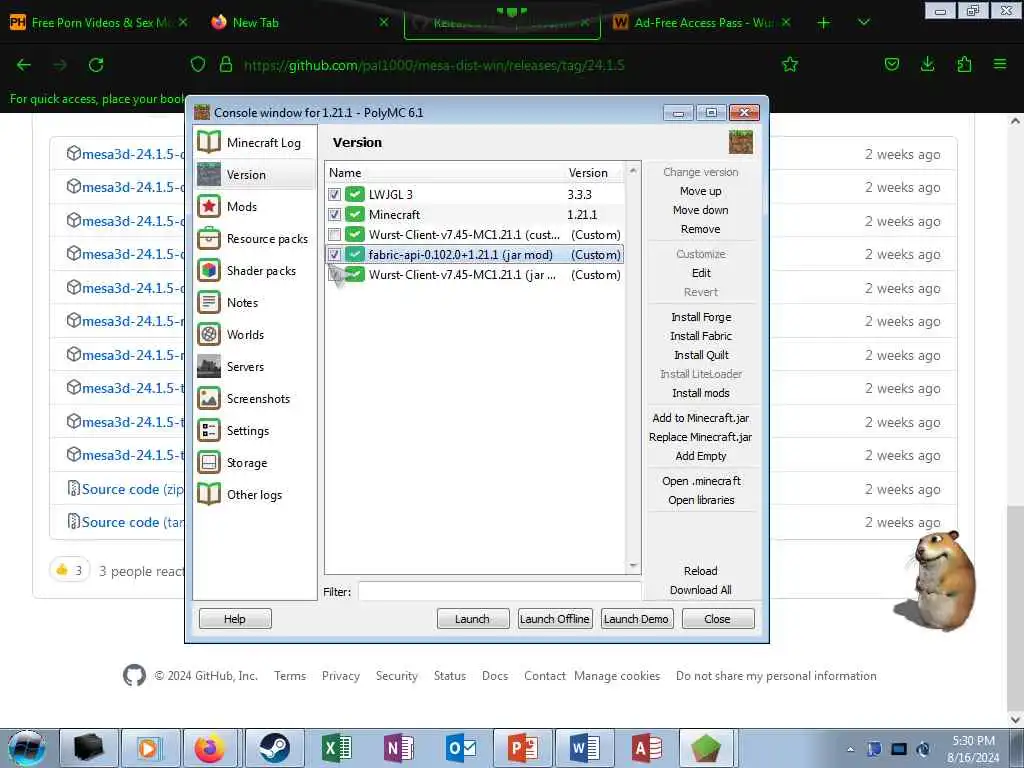Click the Windows Start orb
The image size is (1024, 768).
click(x=27, y=748)
